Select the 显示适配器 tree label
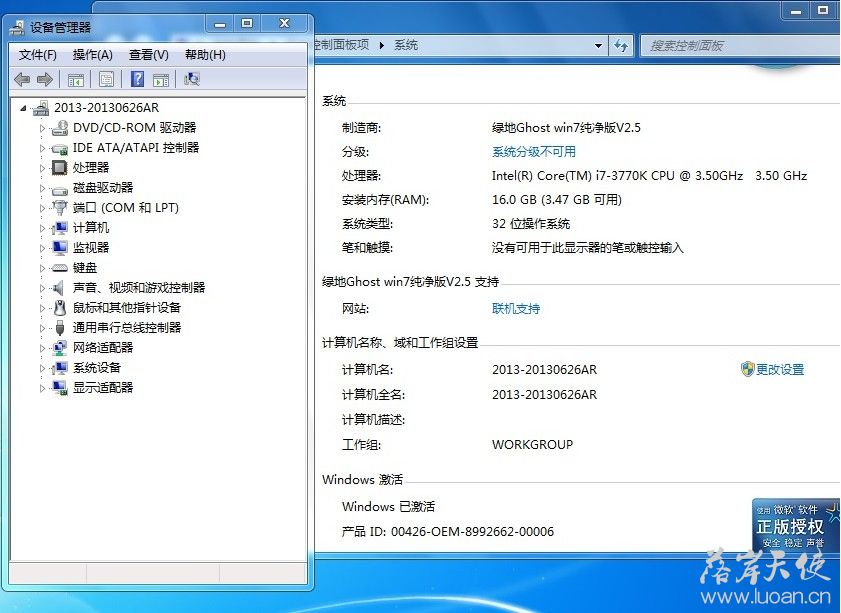 tap(103, 387)
